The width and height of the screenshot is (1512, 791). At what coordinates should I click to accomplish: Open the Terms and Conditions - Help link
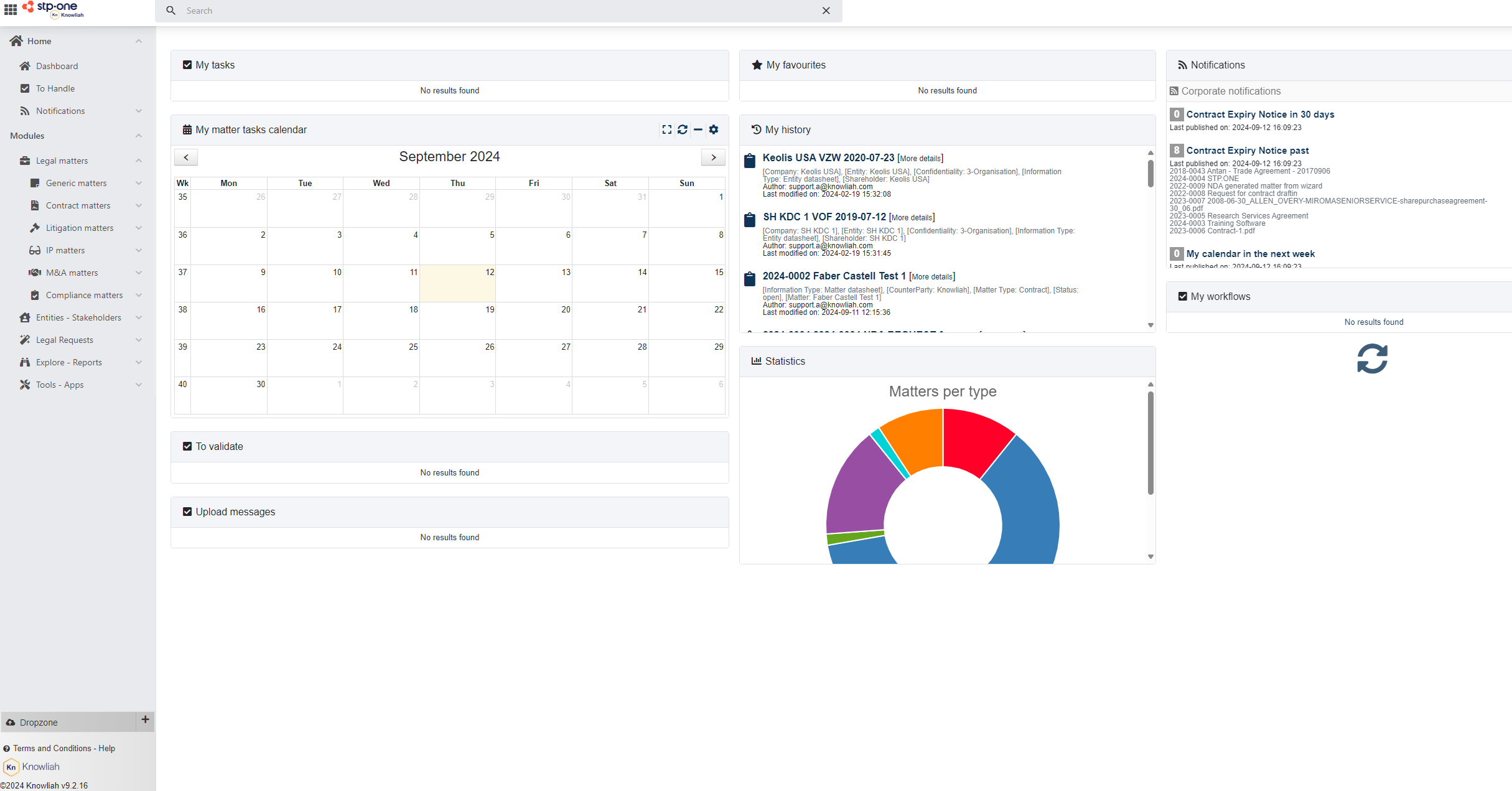pyautogui.click(x=64, y=748)
